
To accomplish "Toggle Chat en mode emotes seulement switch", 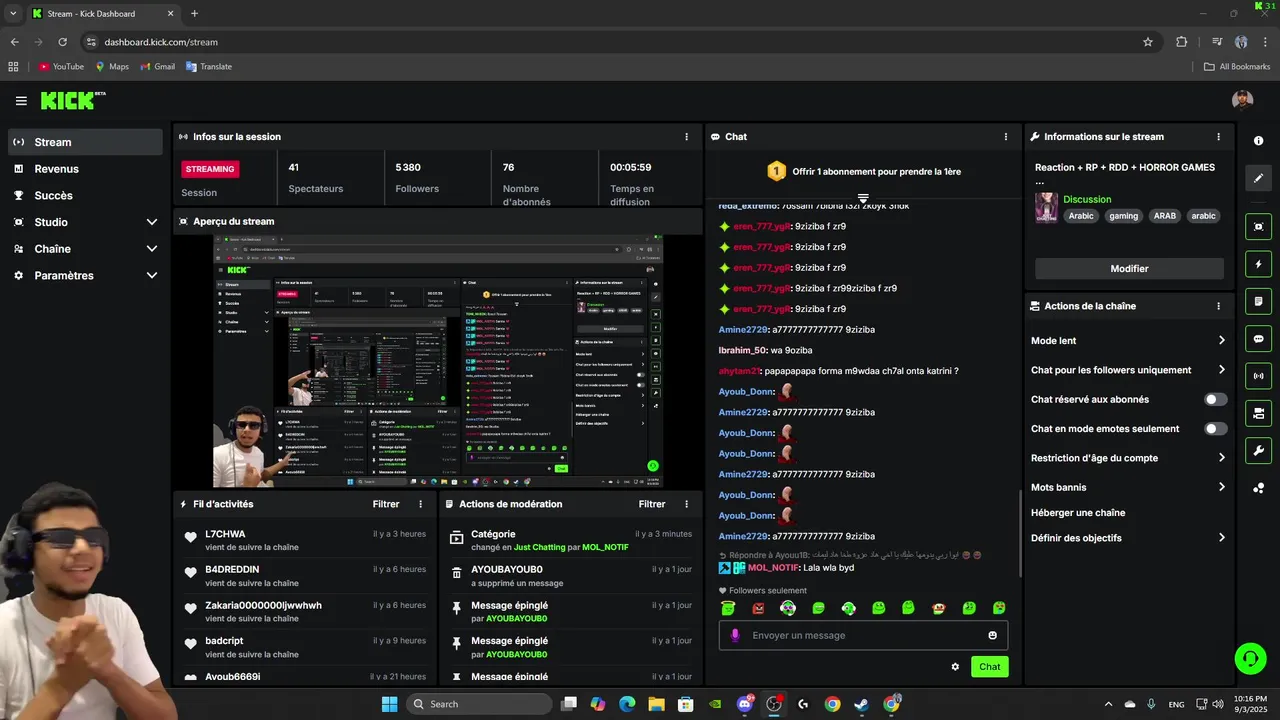I will tap(1215, 429).
